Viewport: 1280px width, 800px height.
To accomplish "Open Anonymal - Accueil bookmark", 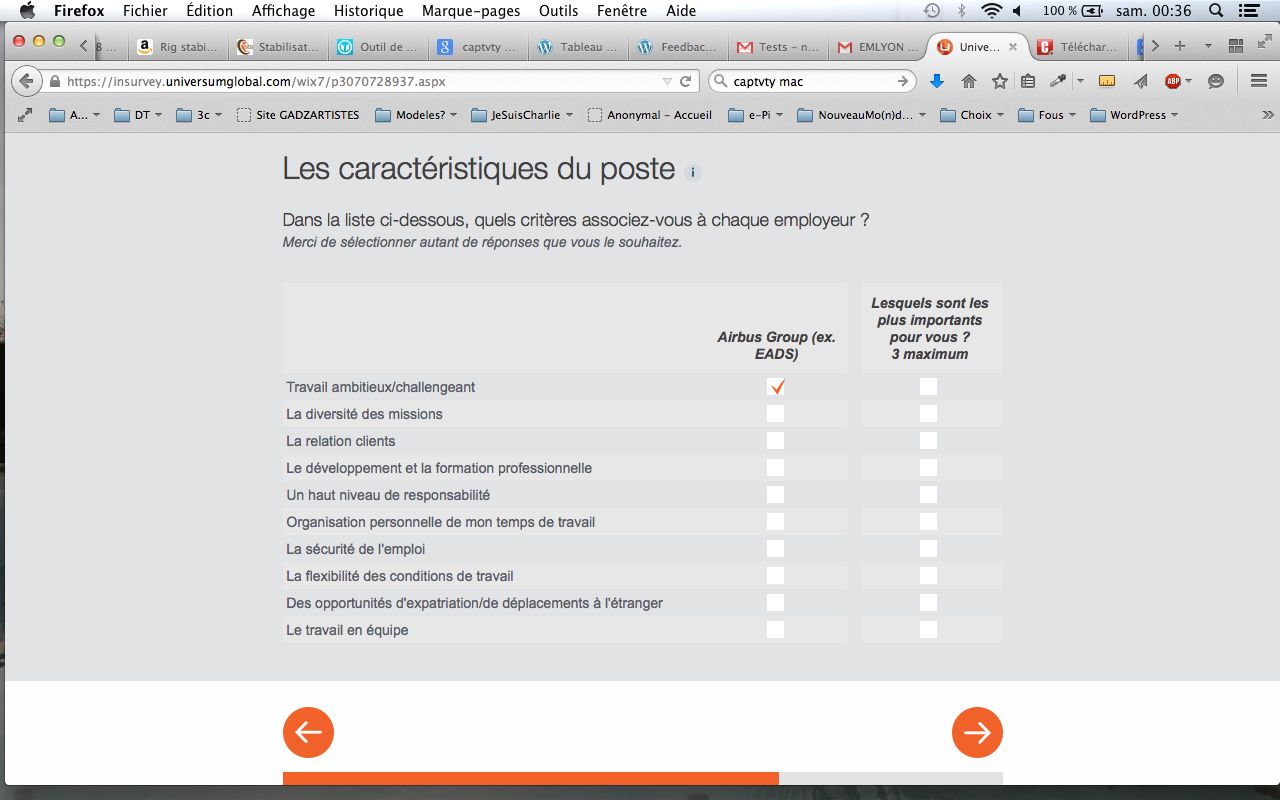I will coord(650,115).
